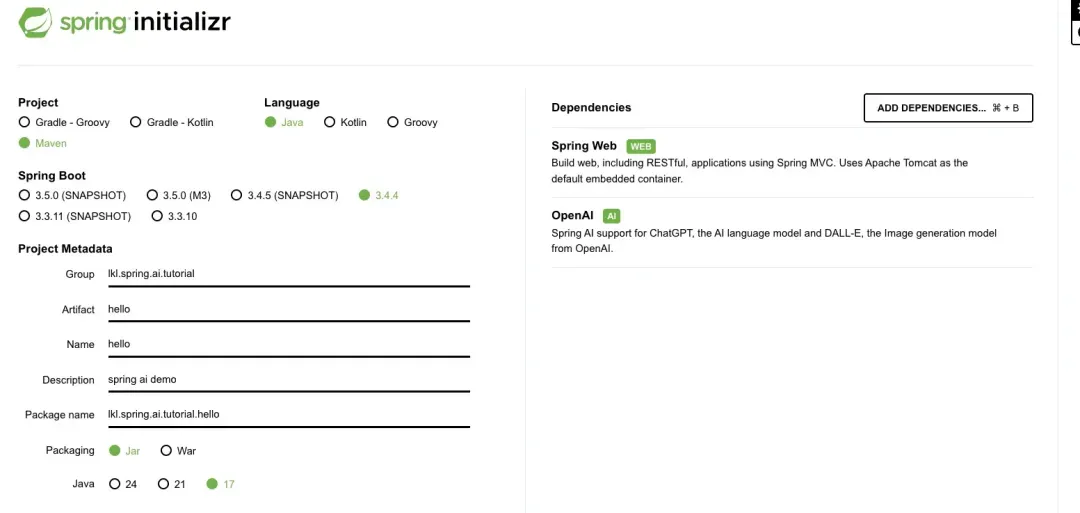1080x513 pixels.
Task: Click the Package name field
Action: pos(289,415)
